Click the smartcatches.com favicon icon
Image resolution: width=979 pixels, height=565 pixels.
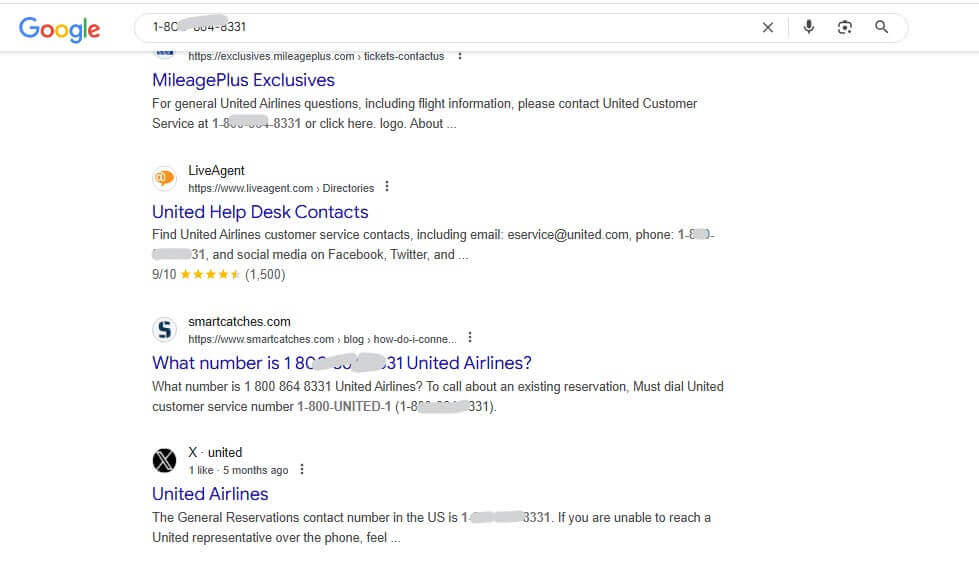pos(165,329)
